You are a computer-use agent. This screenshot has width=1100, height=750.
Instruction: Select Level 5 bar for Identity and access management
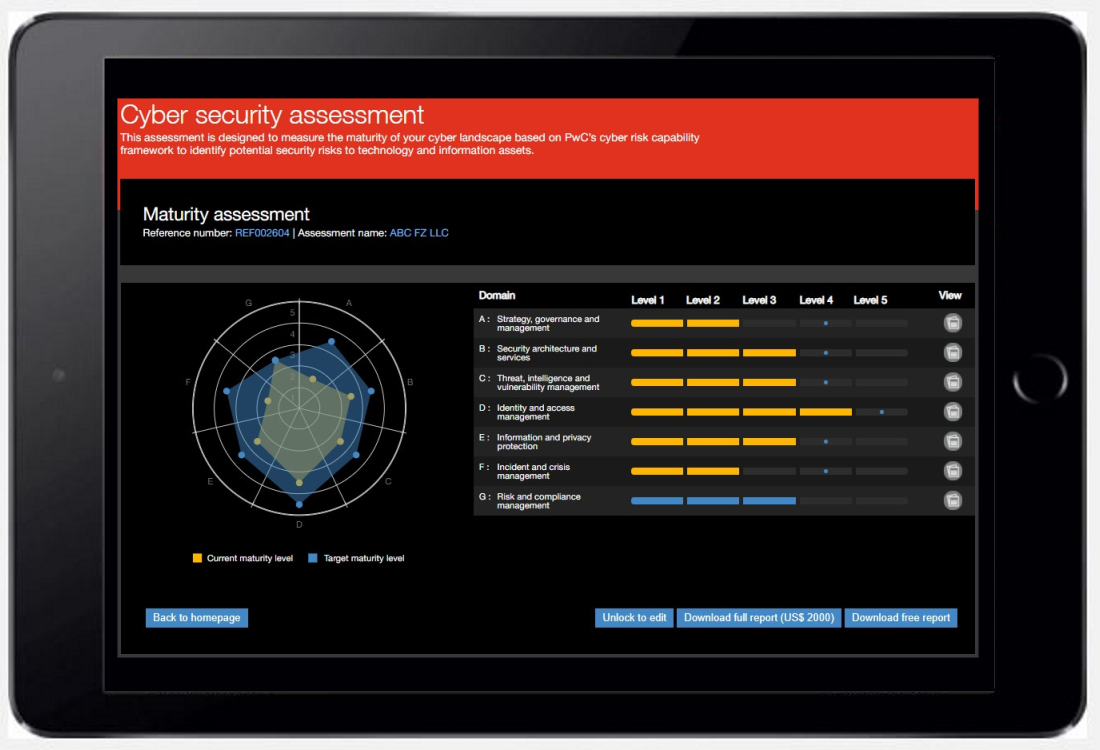point(881,412)
